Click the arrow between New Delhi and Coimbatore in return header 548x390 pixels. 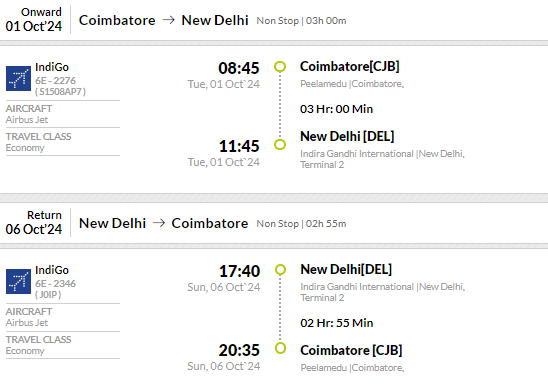click(x=159, y=223)
